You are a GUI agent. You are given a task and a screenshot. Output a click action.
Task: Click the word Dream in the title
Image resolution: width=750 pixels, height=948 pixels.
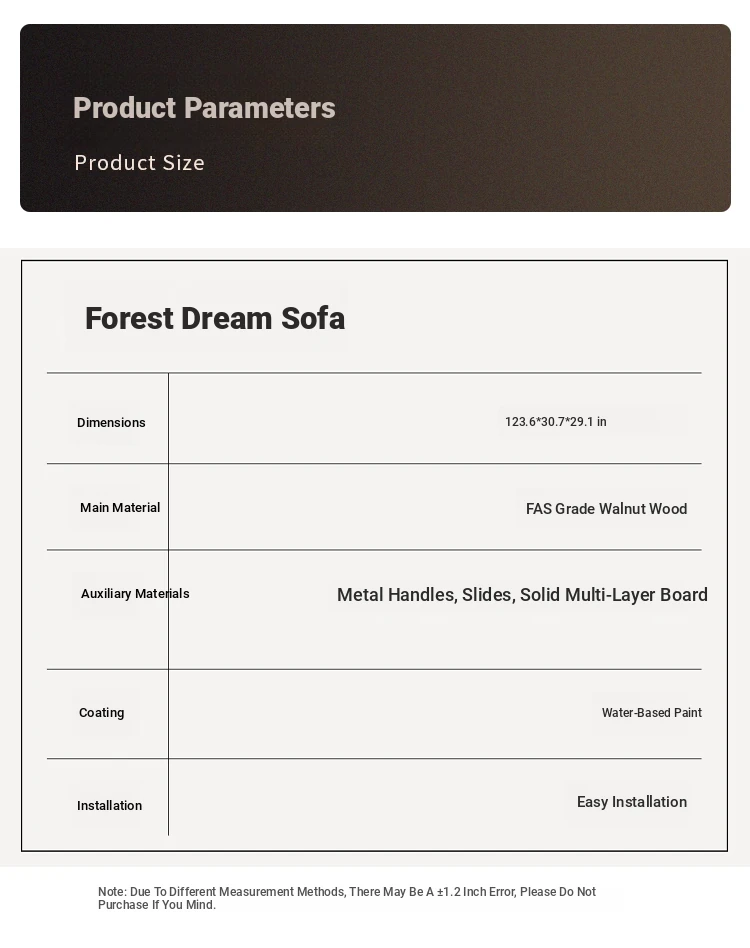[225, 319]
